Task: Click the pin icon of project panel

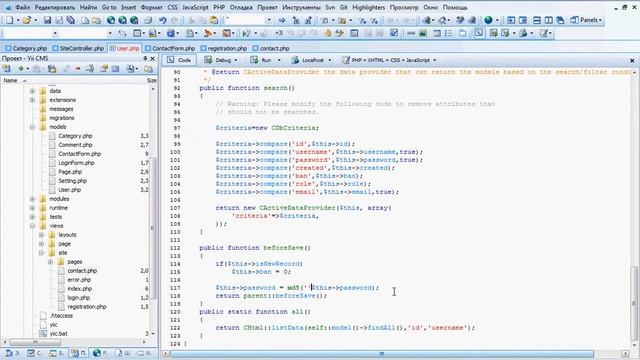Action: tap(145, 59)
